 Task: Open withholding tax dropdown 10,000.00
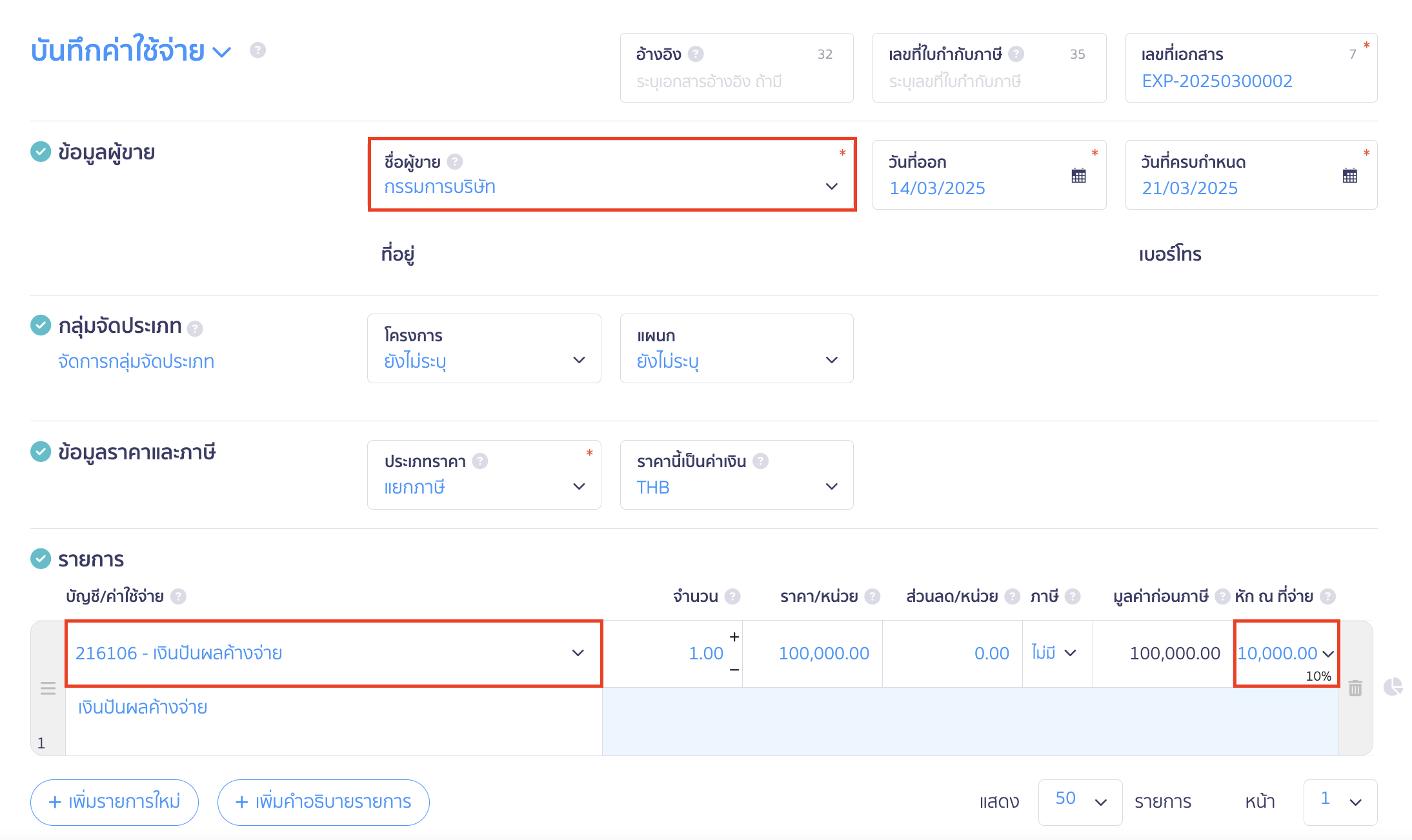pyautogui.click(x=1286, y=654)
